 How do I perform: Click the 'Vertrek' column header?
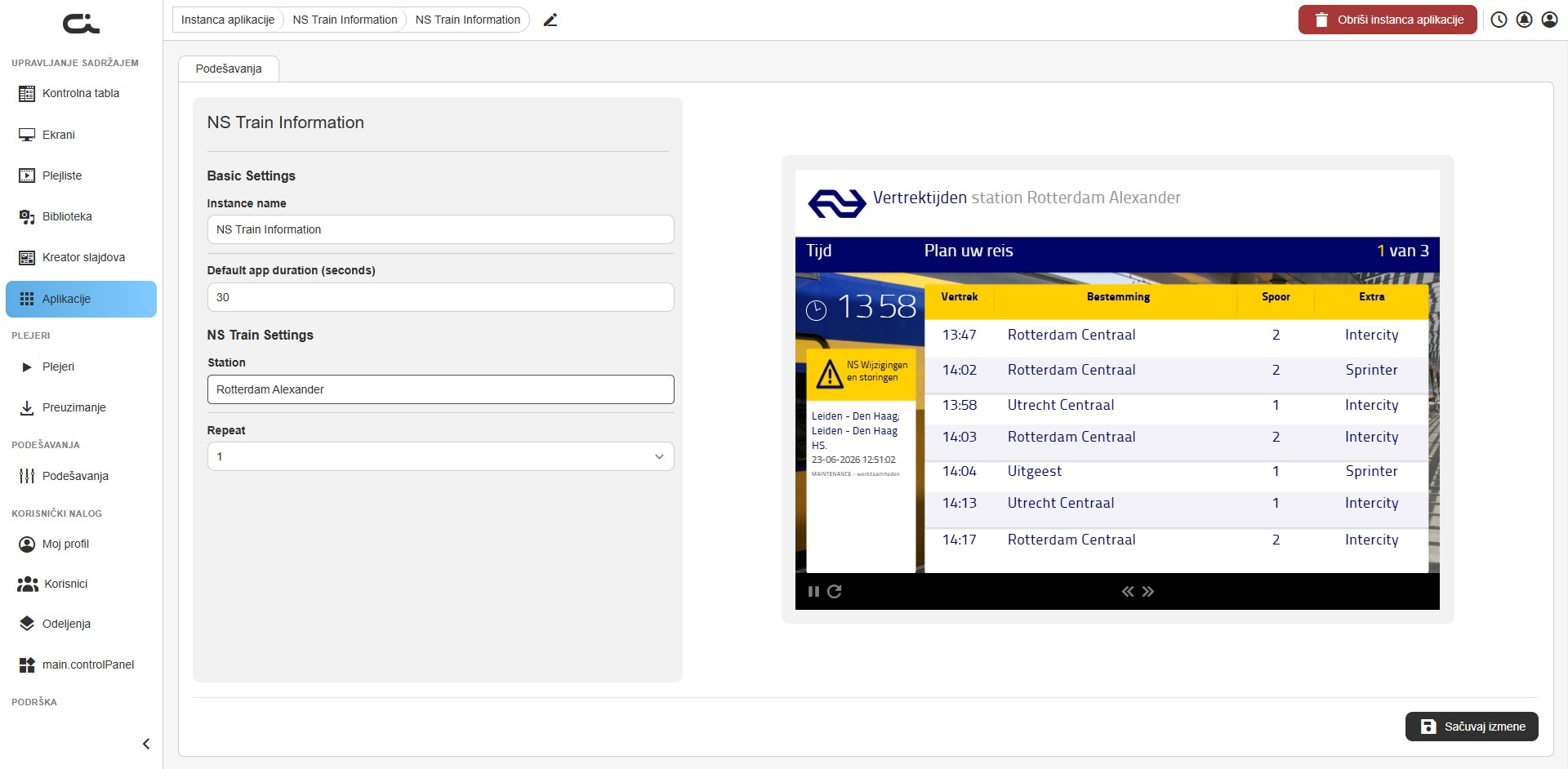(x=959, y=297)
